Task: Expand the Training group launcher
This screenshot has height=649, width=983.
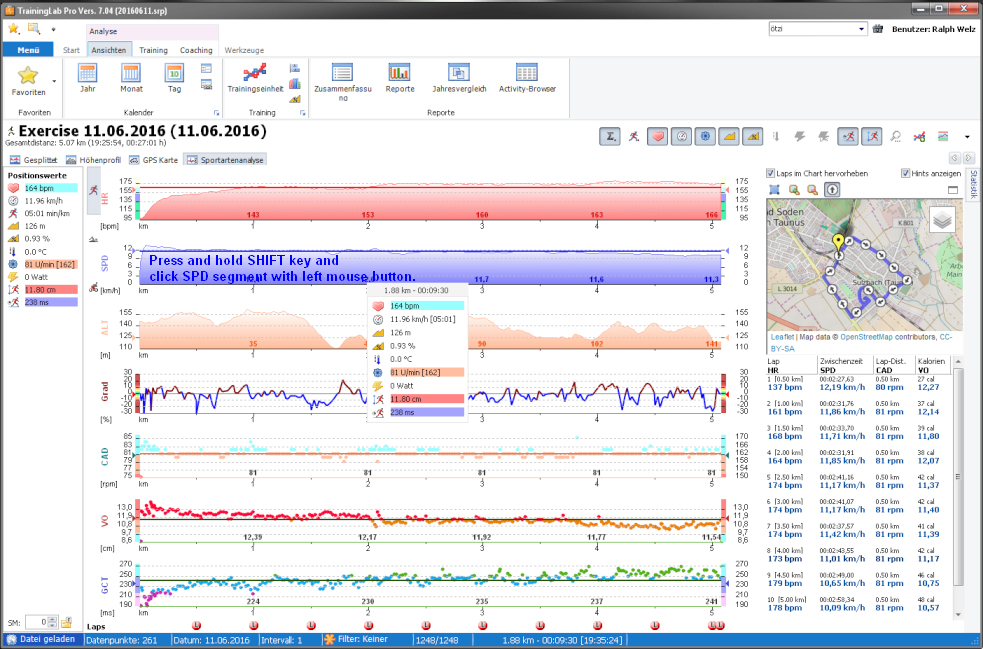Action: (x=303, y=113)
